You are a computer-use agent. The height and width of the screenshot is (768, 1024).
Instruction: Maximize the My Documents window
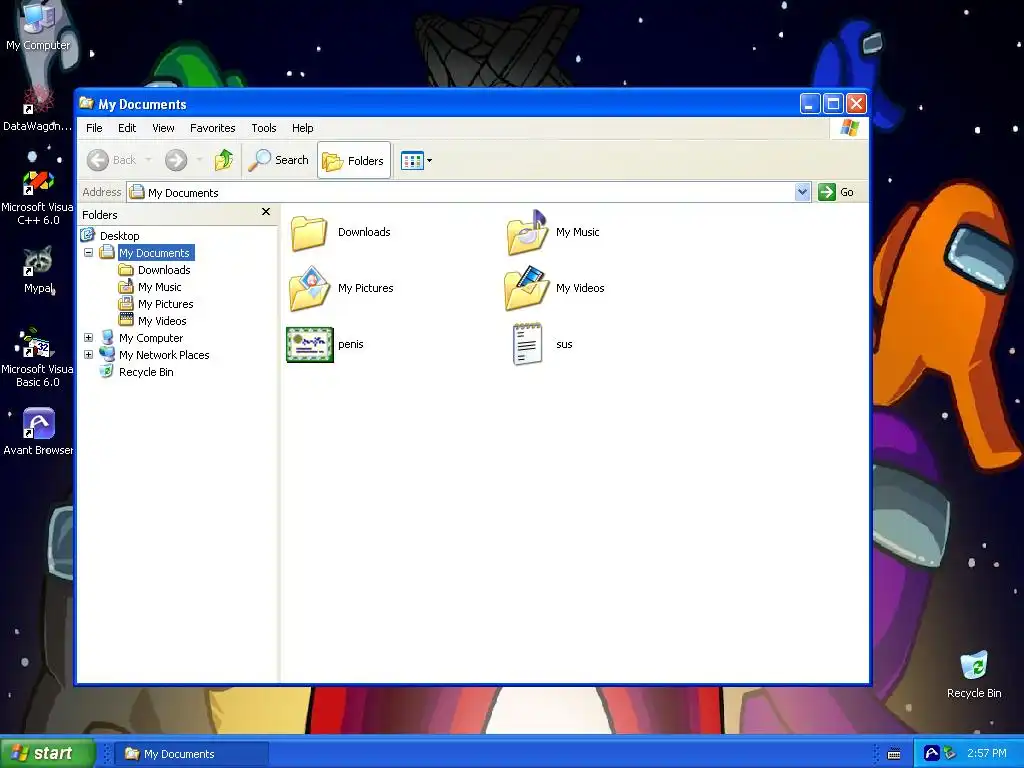(x=833, y=103)
